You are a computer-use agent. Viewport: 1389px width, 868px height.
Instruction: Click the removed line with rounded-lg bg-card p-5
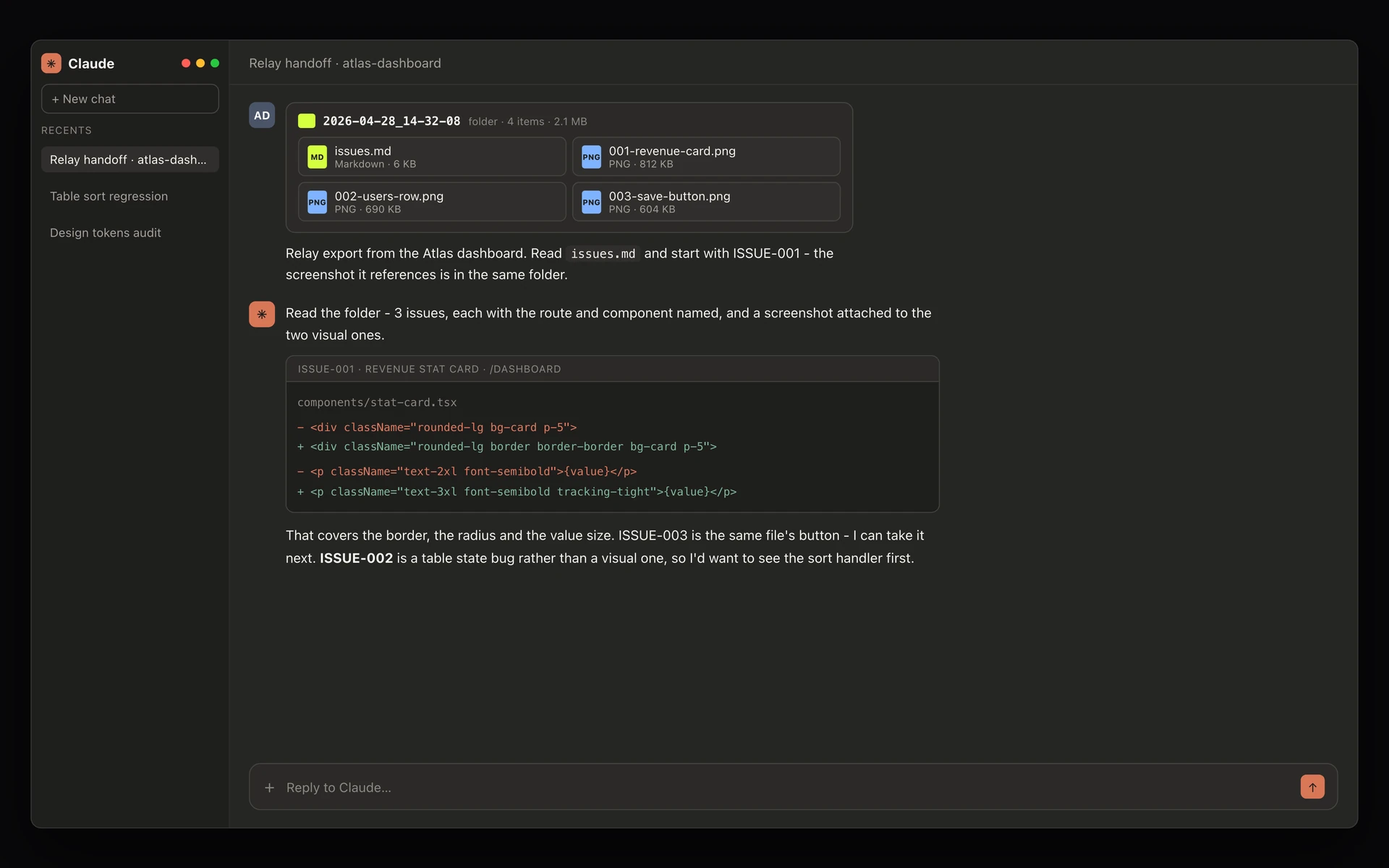[x=437, y=427]
